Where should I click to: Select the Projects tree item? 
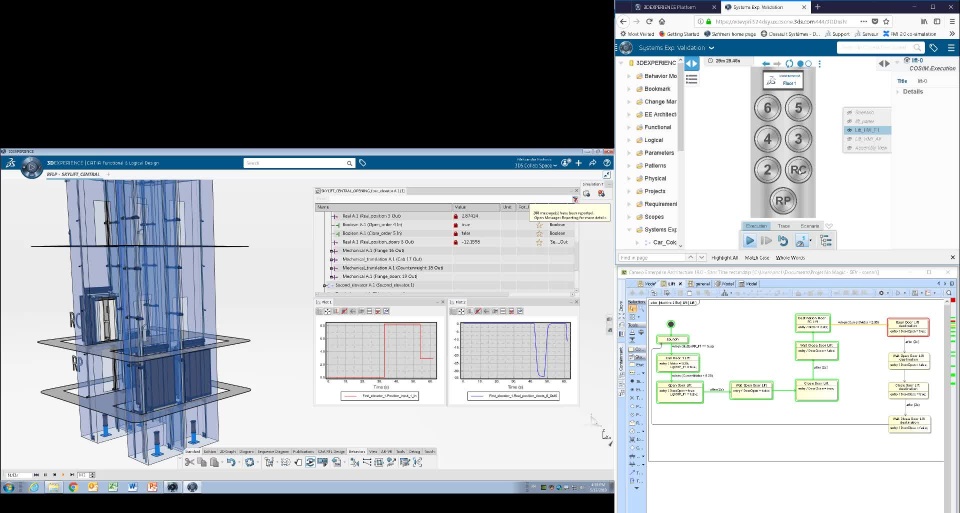click(654, 191)
